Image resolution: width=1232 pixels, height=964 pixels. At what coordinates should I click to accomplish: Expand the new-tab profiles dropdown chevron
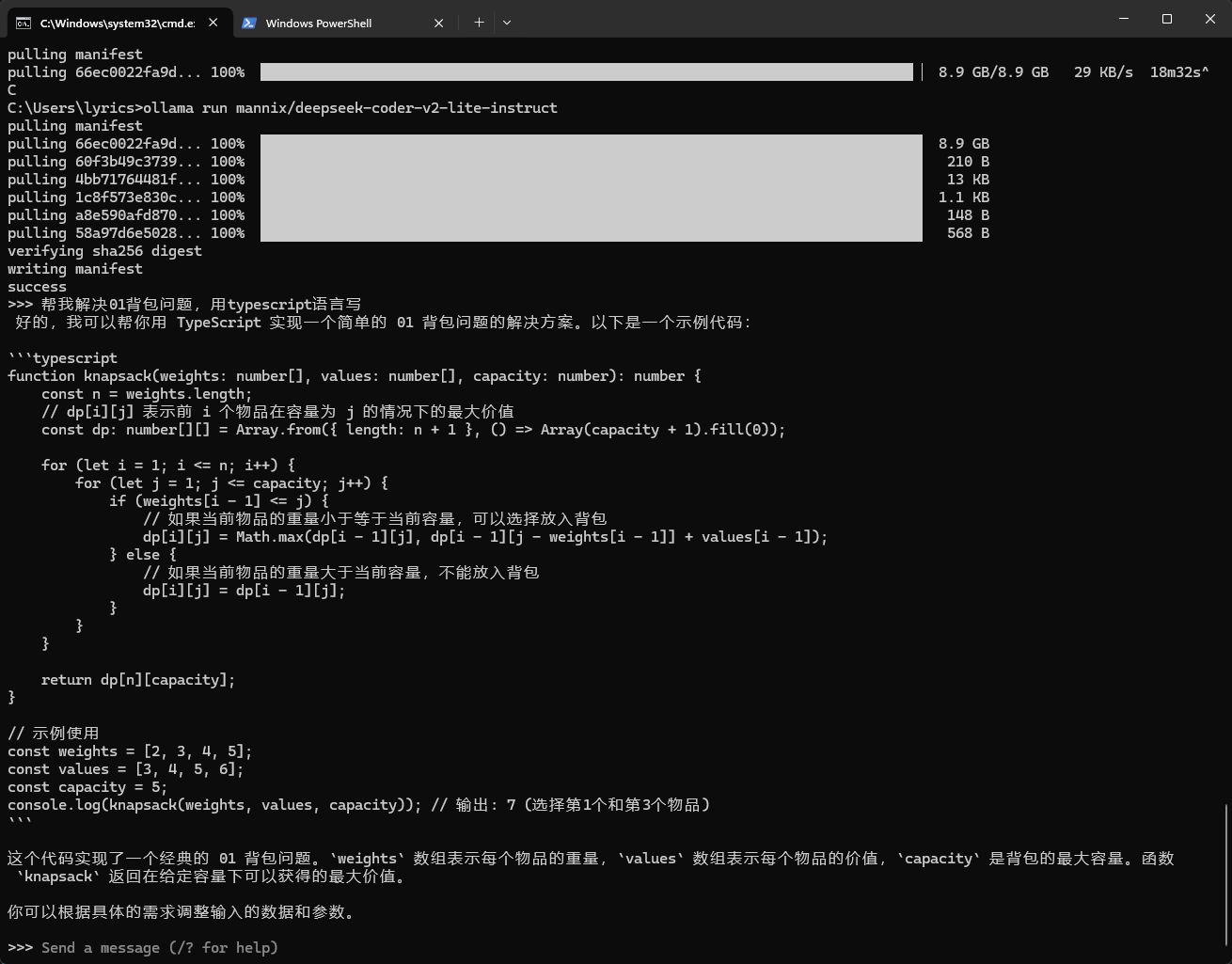pyautogui.click(x=507, y=23)
